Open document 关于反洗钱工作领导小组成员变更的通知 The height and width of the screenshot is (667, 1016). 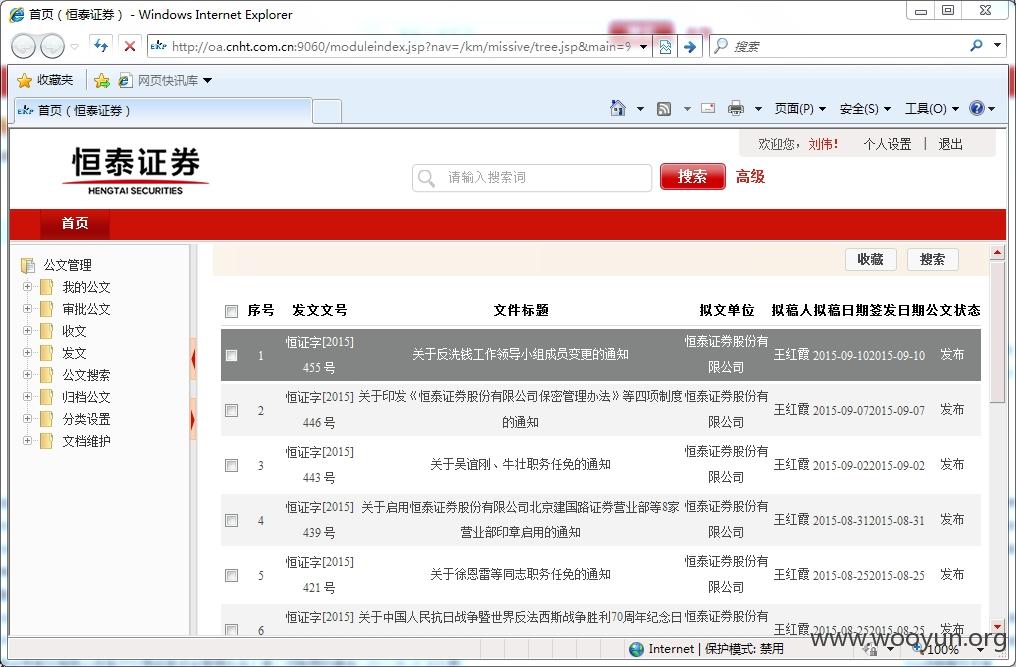tap(520, 355)
